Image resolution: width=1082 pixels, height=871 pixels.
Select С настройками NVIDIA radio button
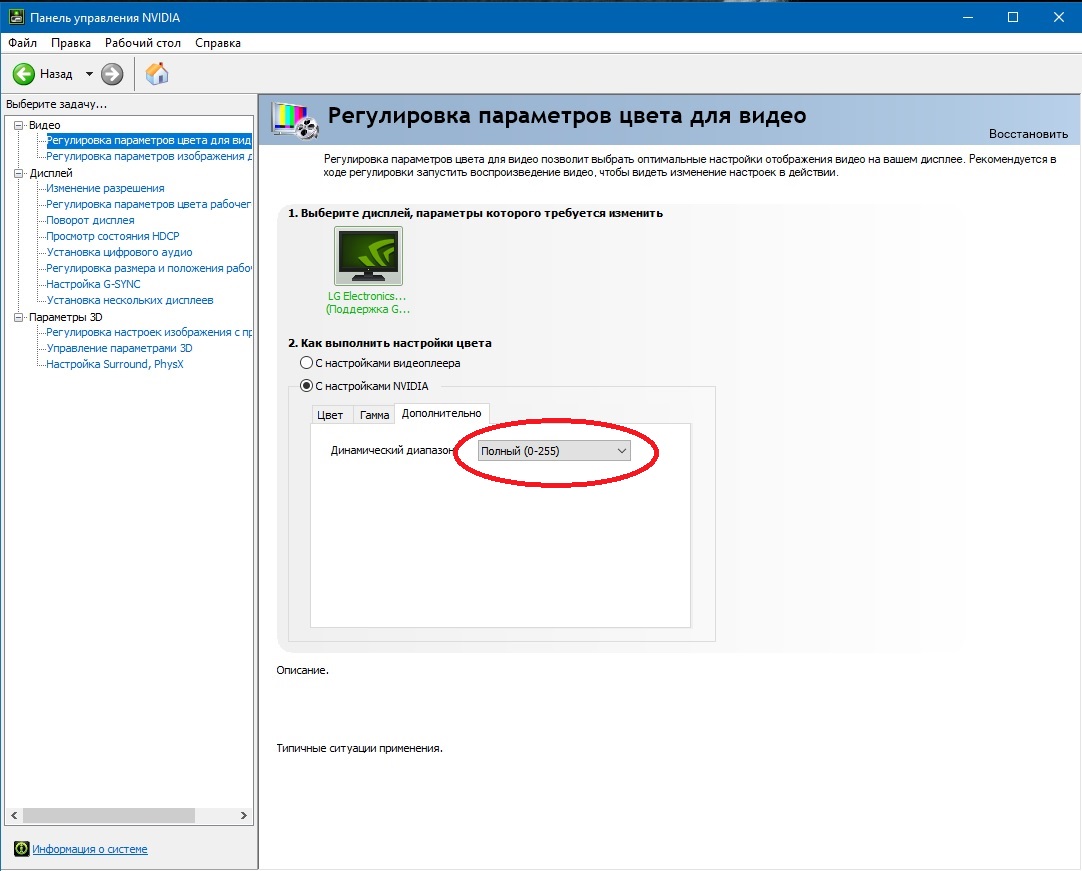pyautogui.click(x=306, y=386)
